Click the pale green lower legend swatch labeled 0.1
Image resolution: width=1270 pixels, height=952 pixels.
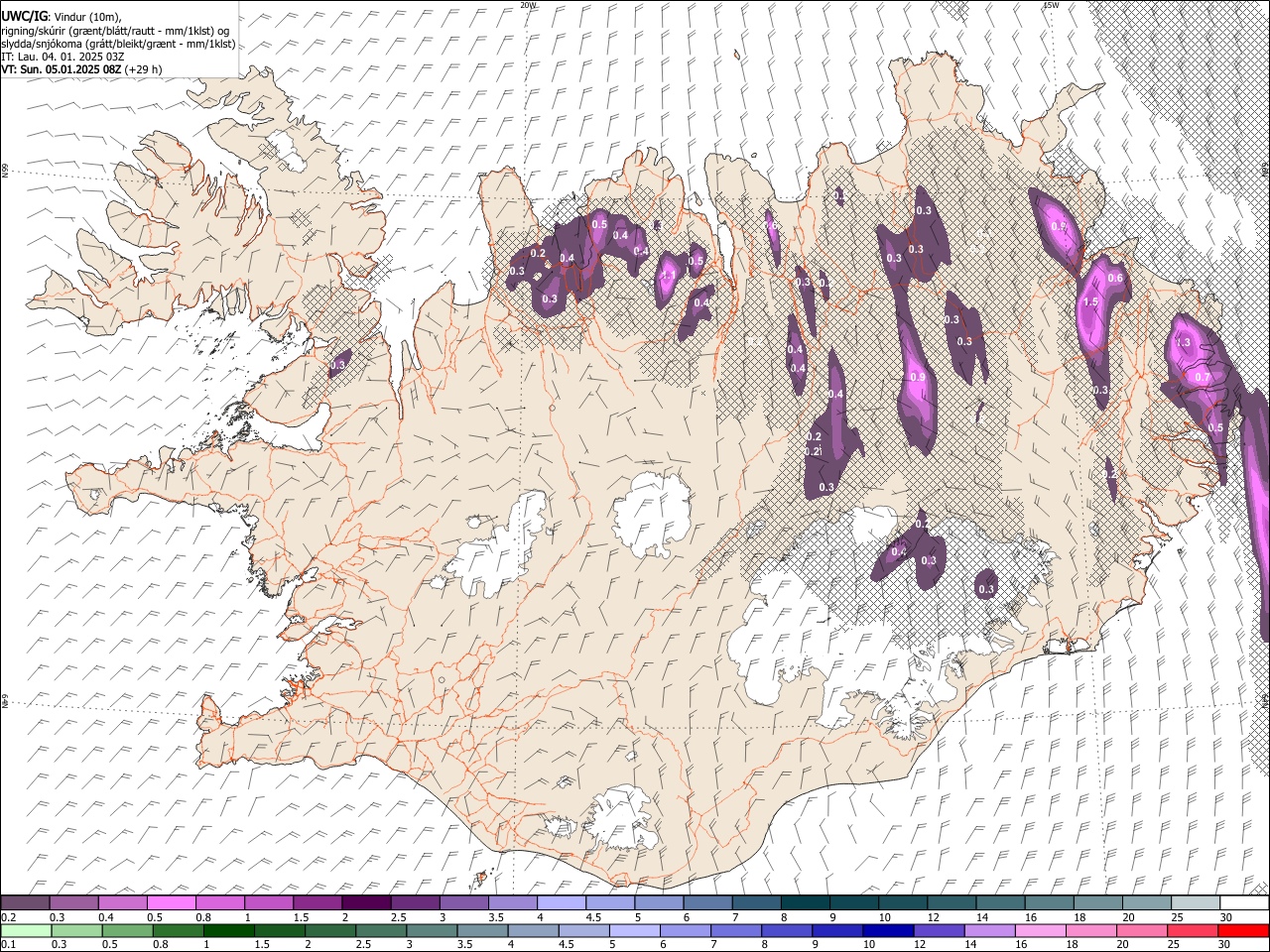click(26, 931)
